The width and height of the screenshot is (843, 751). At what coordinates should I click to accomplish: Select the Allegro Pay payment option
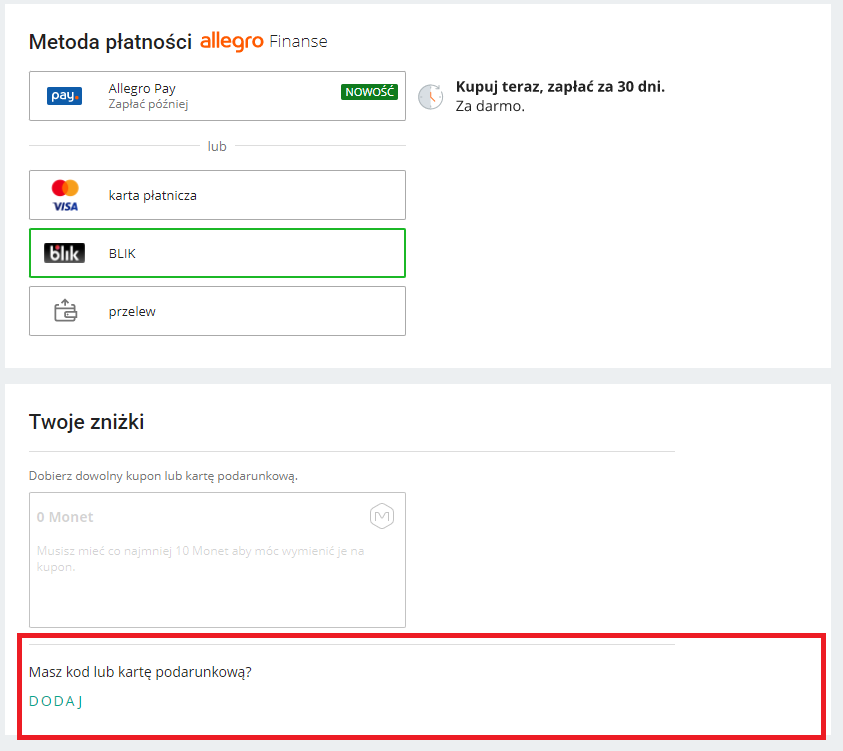pyautogui.click(x=217, y=96)
